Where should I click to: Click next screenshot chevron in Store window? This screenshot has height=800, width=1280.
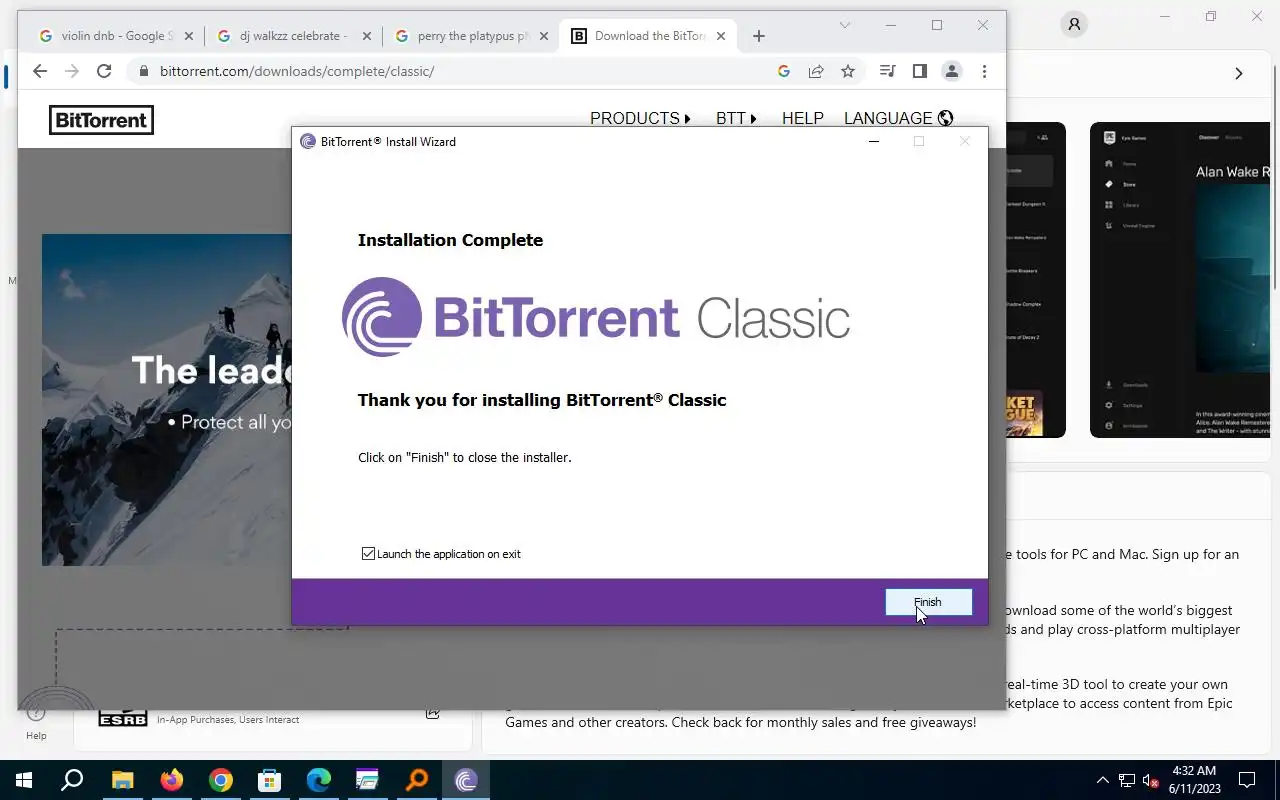tap(1238, 73)
